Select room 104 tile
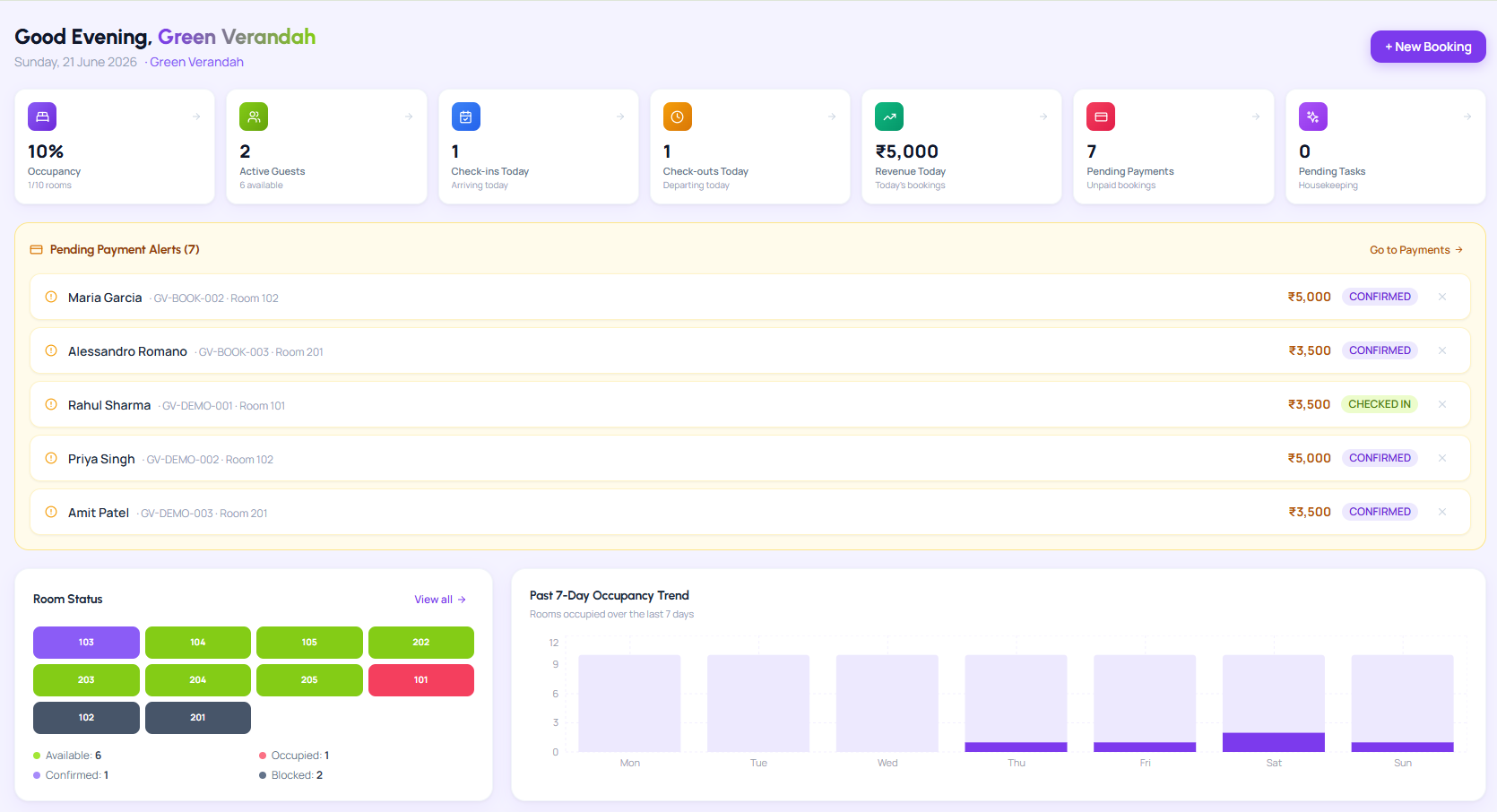 (198, 643)
